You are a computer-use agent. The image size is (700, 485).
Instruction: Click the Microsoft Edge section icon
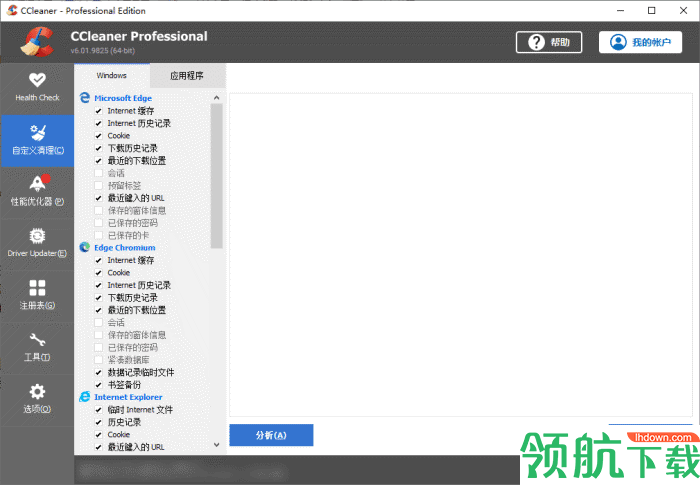(x=85, y=97)
